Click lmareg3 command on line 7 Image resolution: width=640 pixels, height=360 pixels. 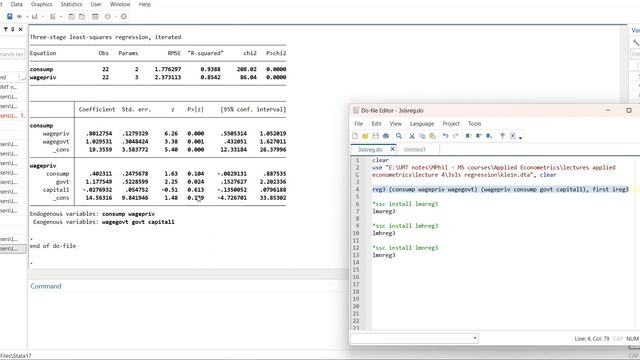tap(384, 211)
